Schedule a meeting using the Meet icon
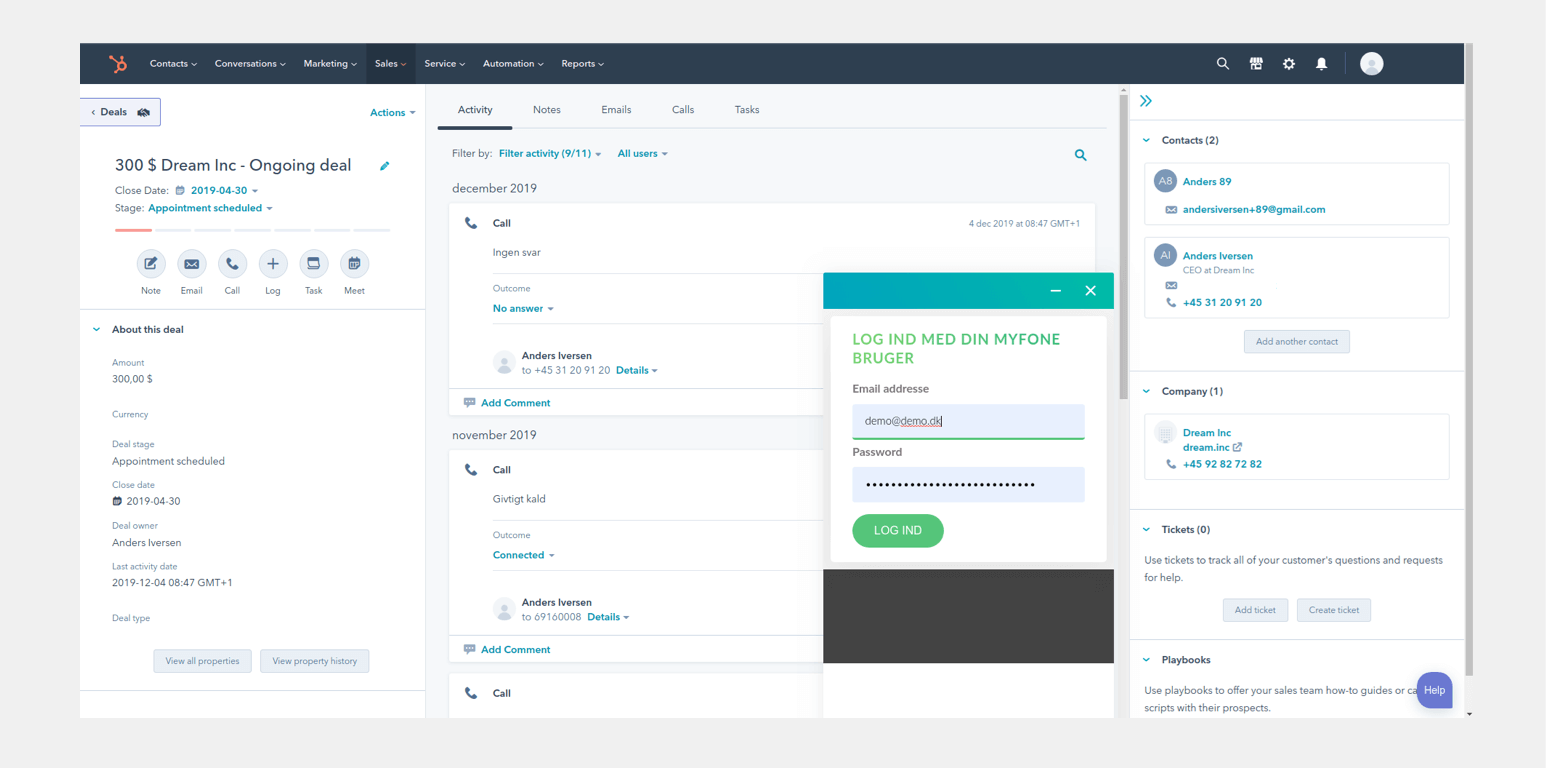1546x768 pixels. [354, 264]
